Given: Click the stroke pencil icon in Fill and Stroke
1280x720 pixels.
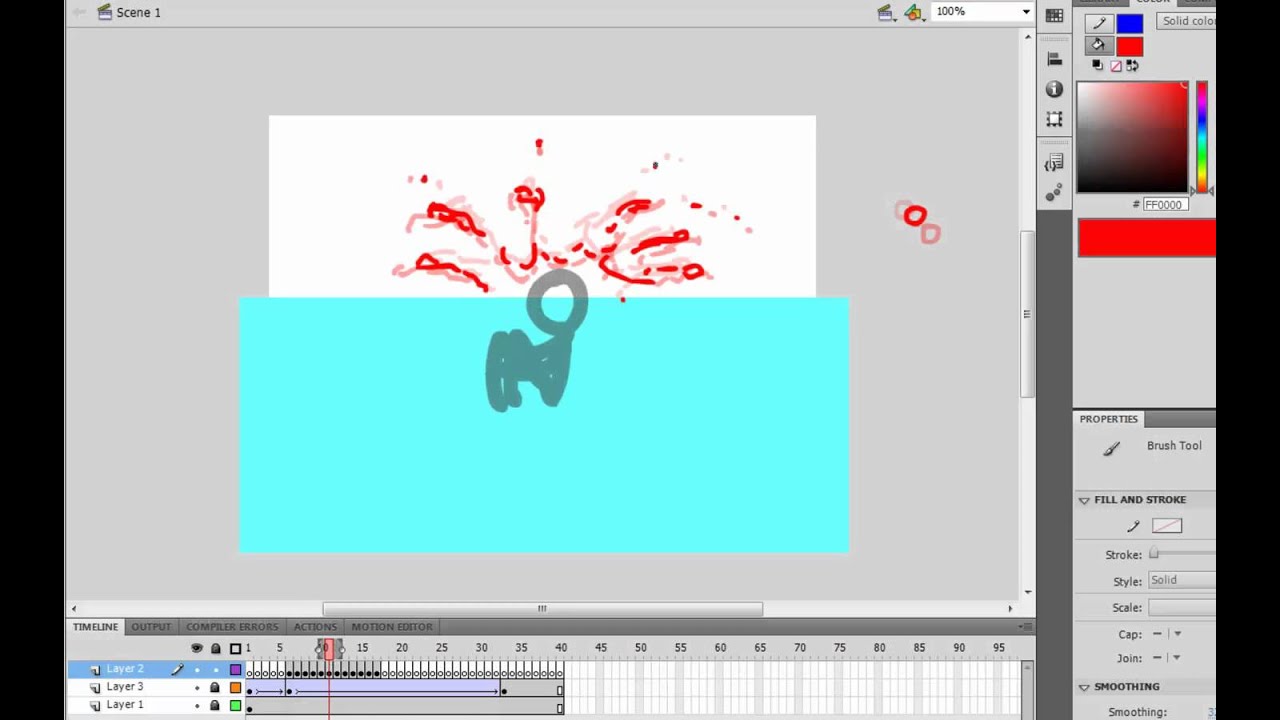Looking at the screenshot, I should pos(1133,526).
